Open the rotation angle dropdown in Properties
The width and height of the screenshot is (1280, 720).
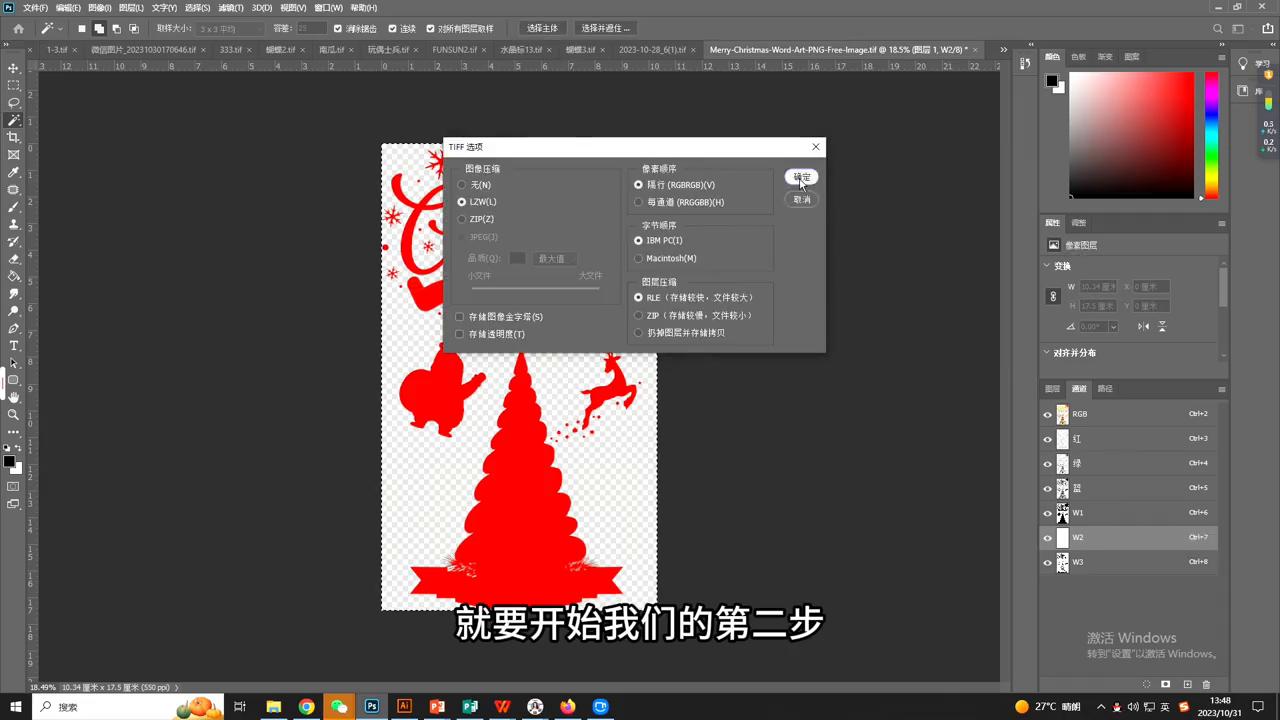(x=1113, y=326)
